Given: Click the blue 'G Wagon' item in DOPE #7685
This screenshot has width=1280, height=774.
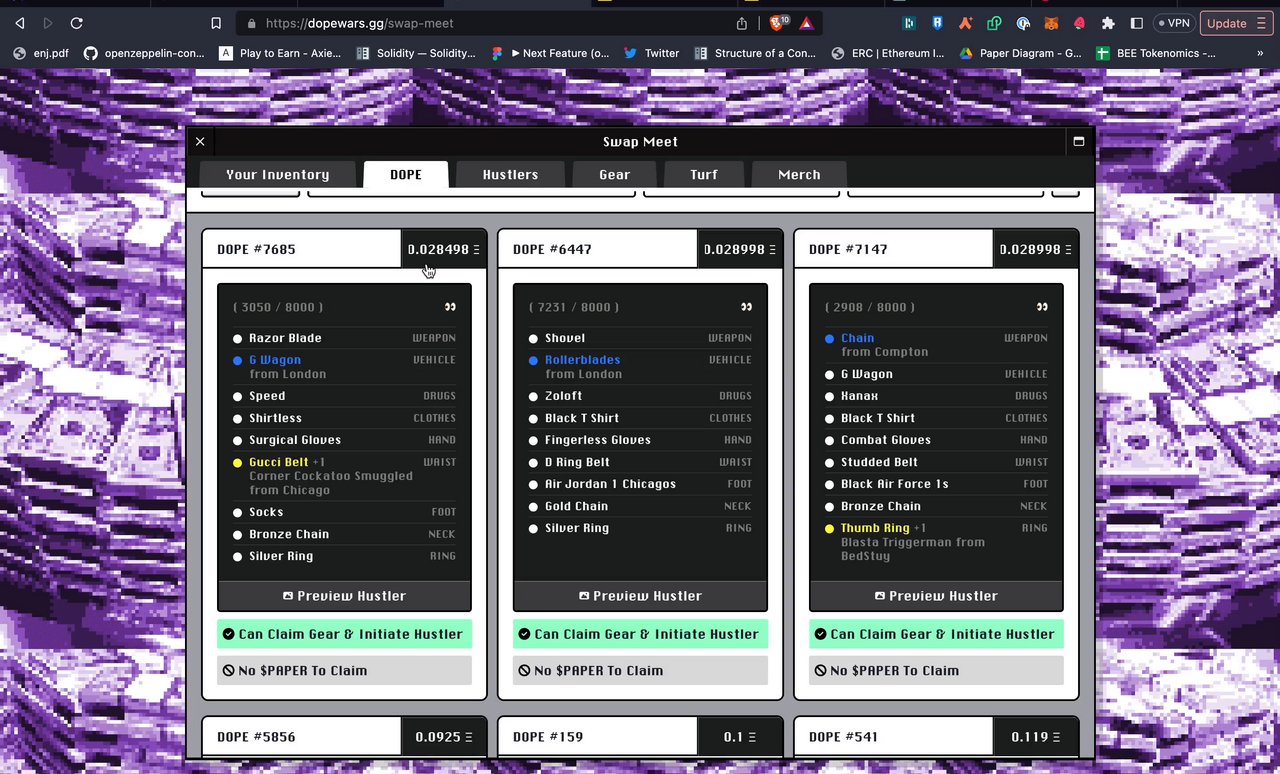Looking at the screenshot, I should 275,360.
